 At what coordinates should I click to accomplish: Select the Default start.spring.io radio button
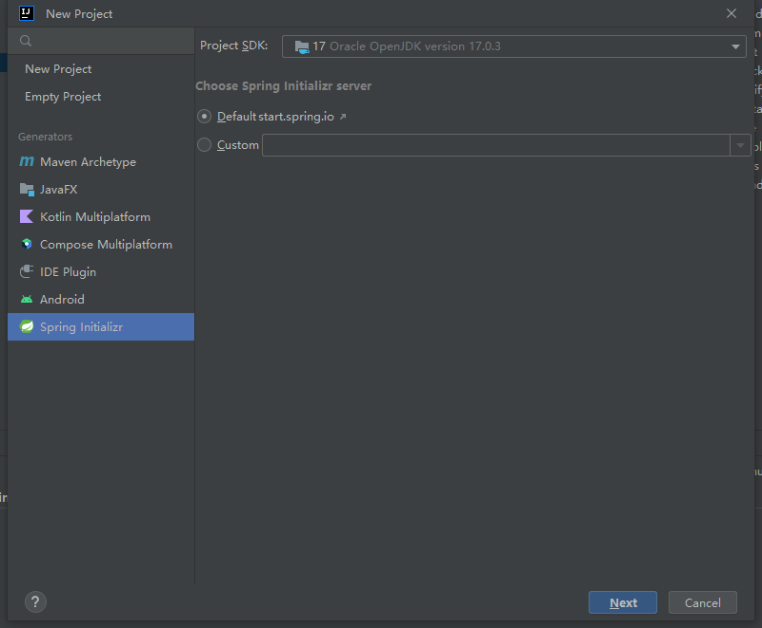pyautogui.click(x=204, y=117)
